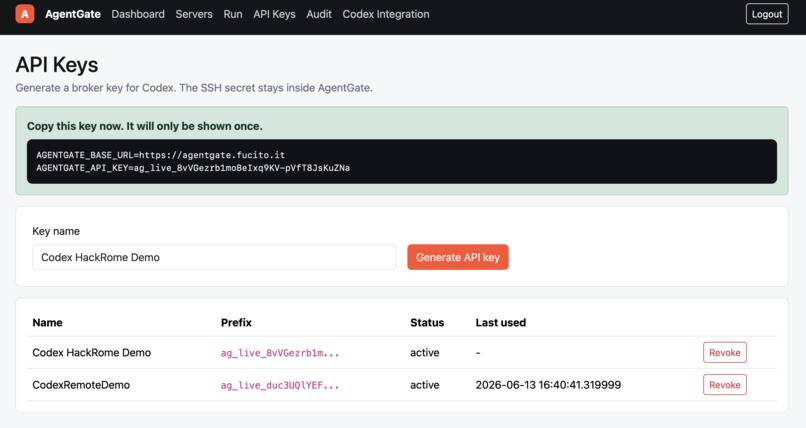Click the Name column header
Viewport: 806px width, 428px height.
[x=47, y=323]
